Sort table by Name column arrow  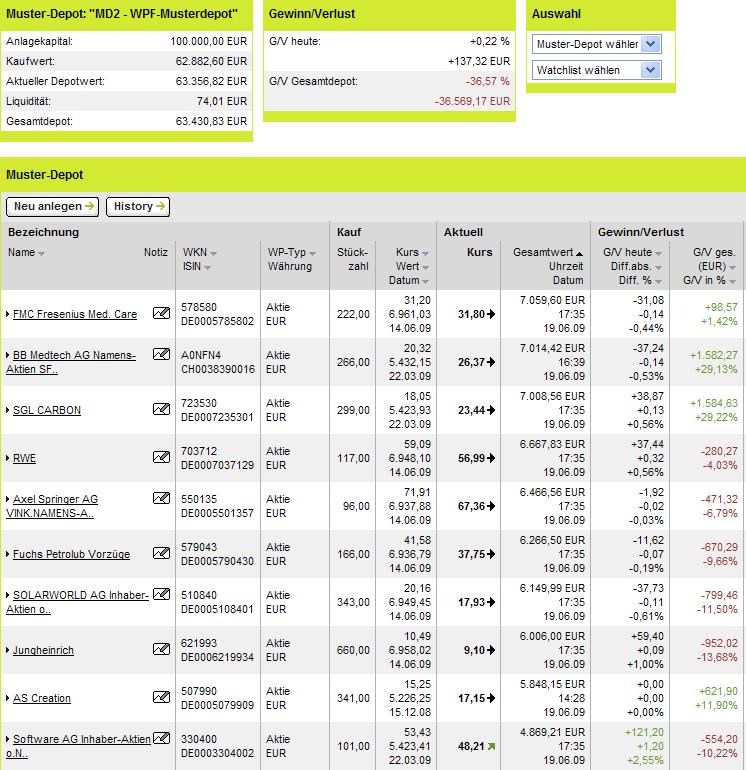pos(41,253)
